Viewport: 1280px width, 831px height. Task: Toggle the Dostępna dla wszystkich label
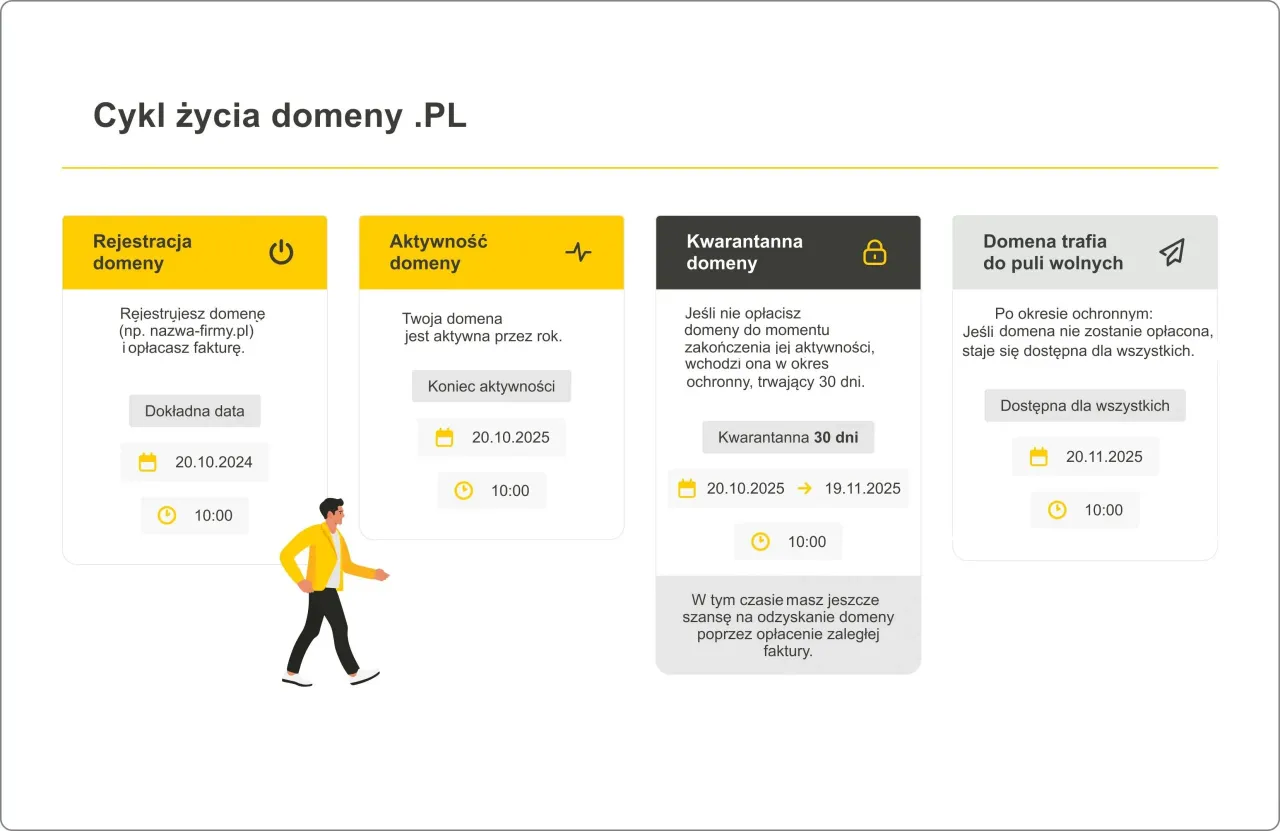click(x=1084, y=405)
